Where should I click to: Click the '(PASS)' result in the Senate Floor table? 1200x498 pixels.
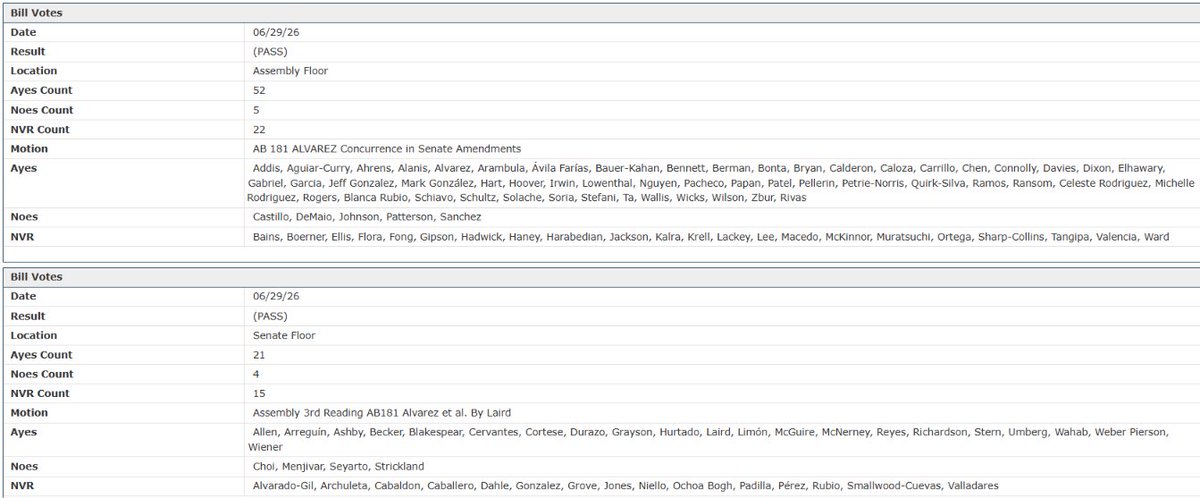[x=271, y=316]
